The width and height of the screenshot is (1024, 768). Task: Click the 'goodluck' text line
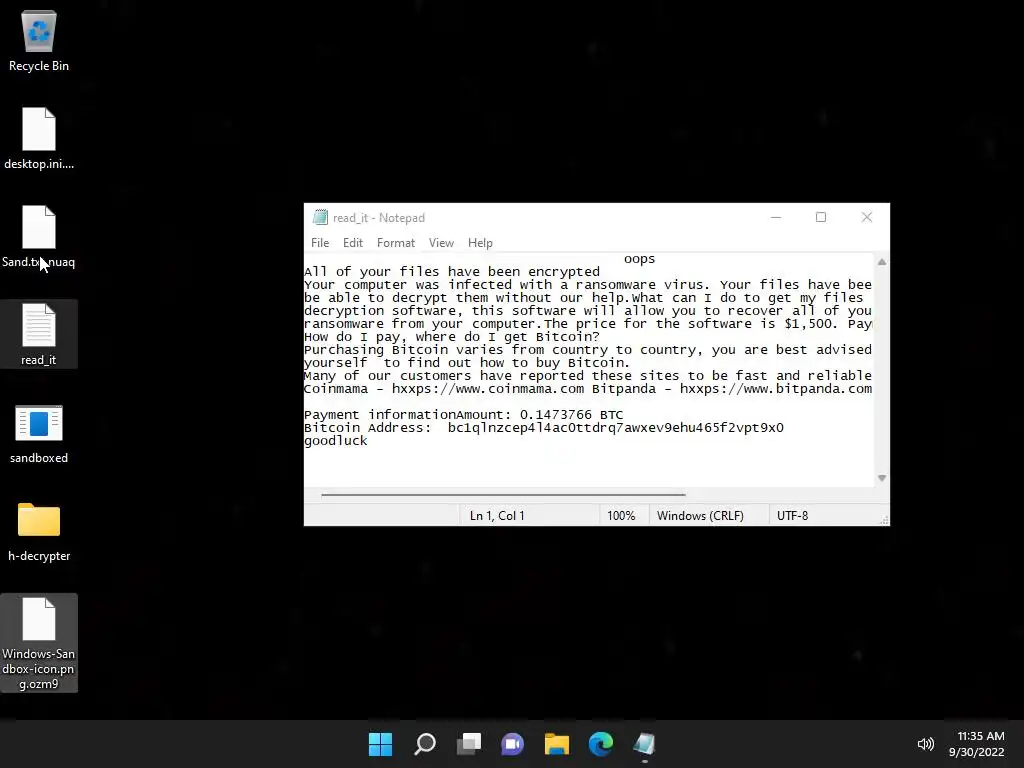click(336, 441)
